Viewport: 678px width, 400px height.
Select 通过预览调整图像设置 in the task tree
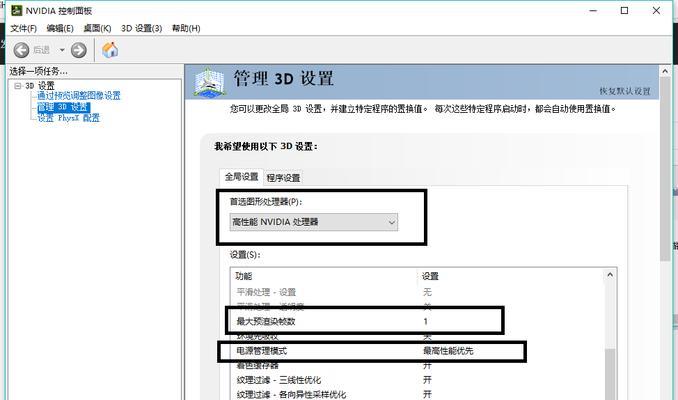[x=79, y=96]
